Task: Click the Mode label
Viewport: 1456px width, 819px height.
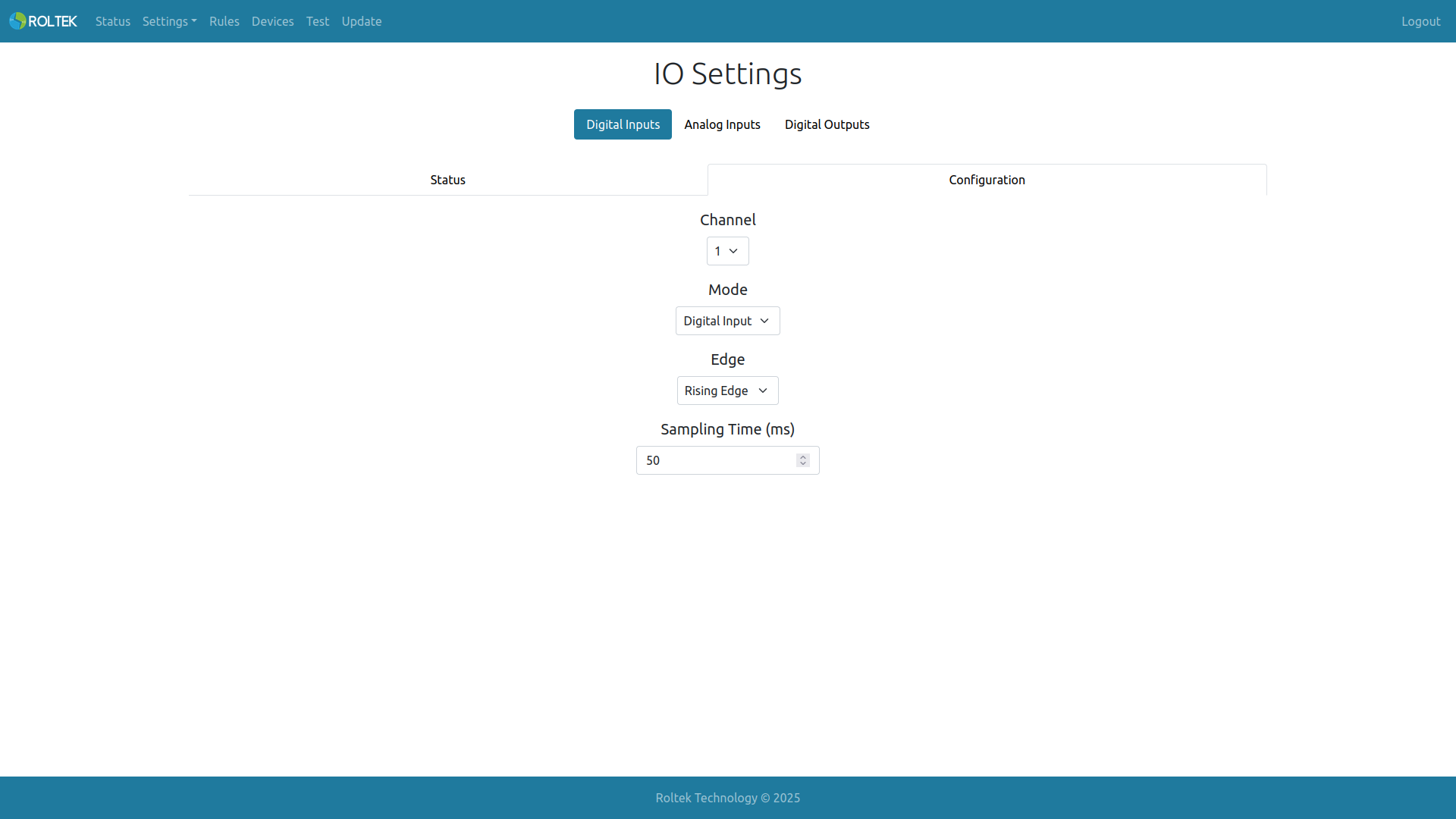Action: 728,290
